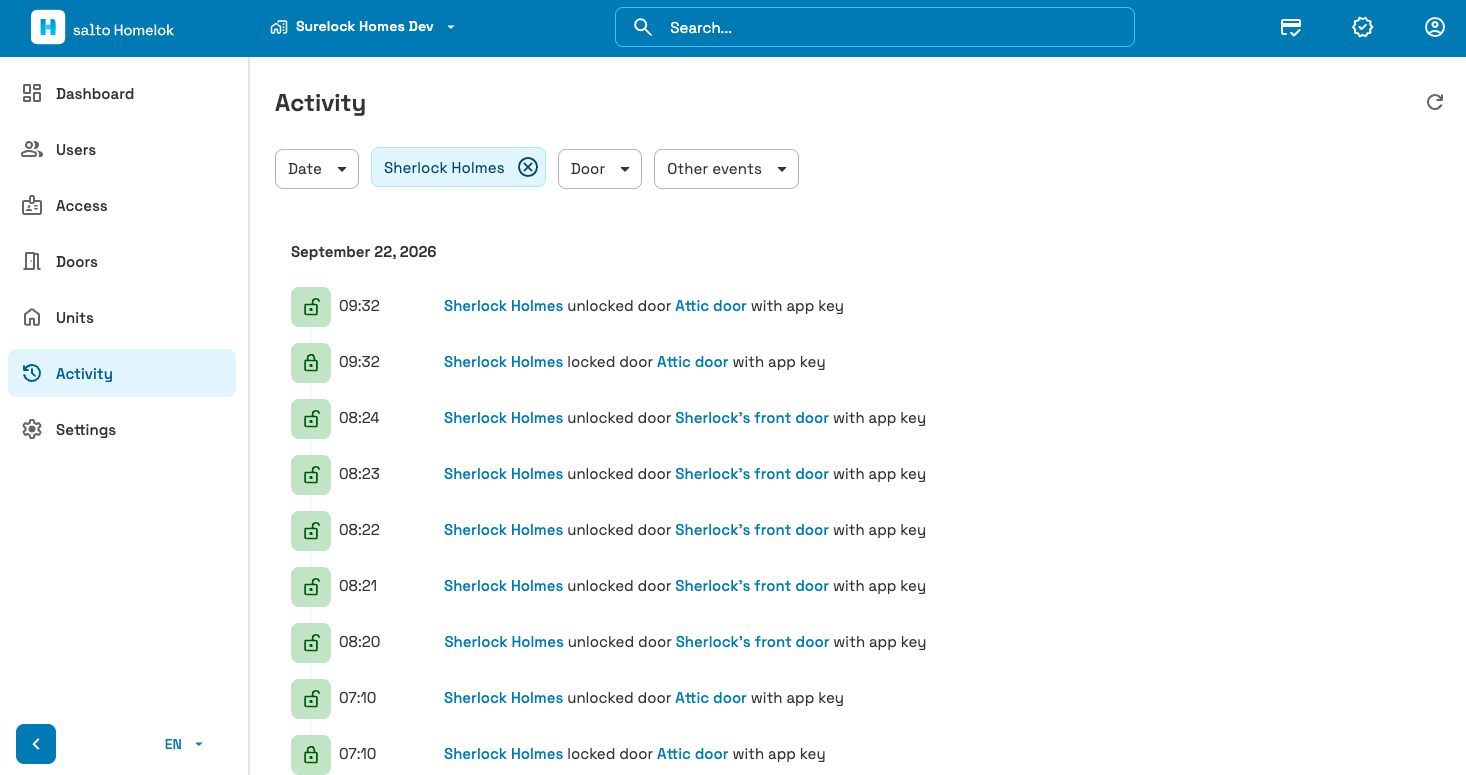Open the Access section

(x=122, y=206)
